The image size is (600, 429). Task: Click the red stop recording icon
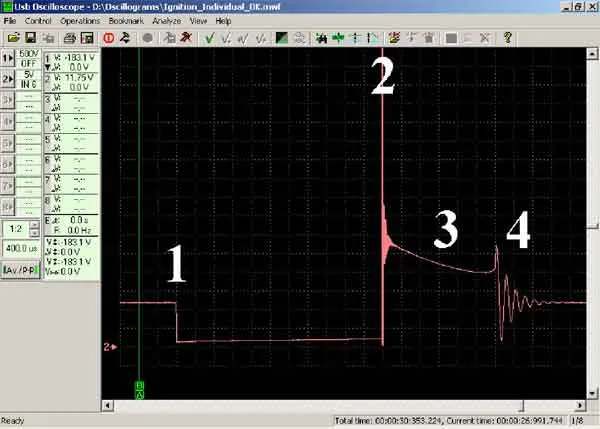[109, 38]
